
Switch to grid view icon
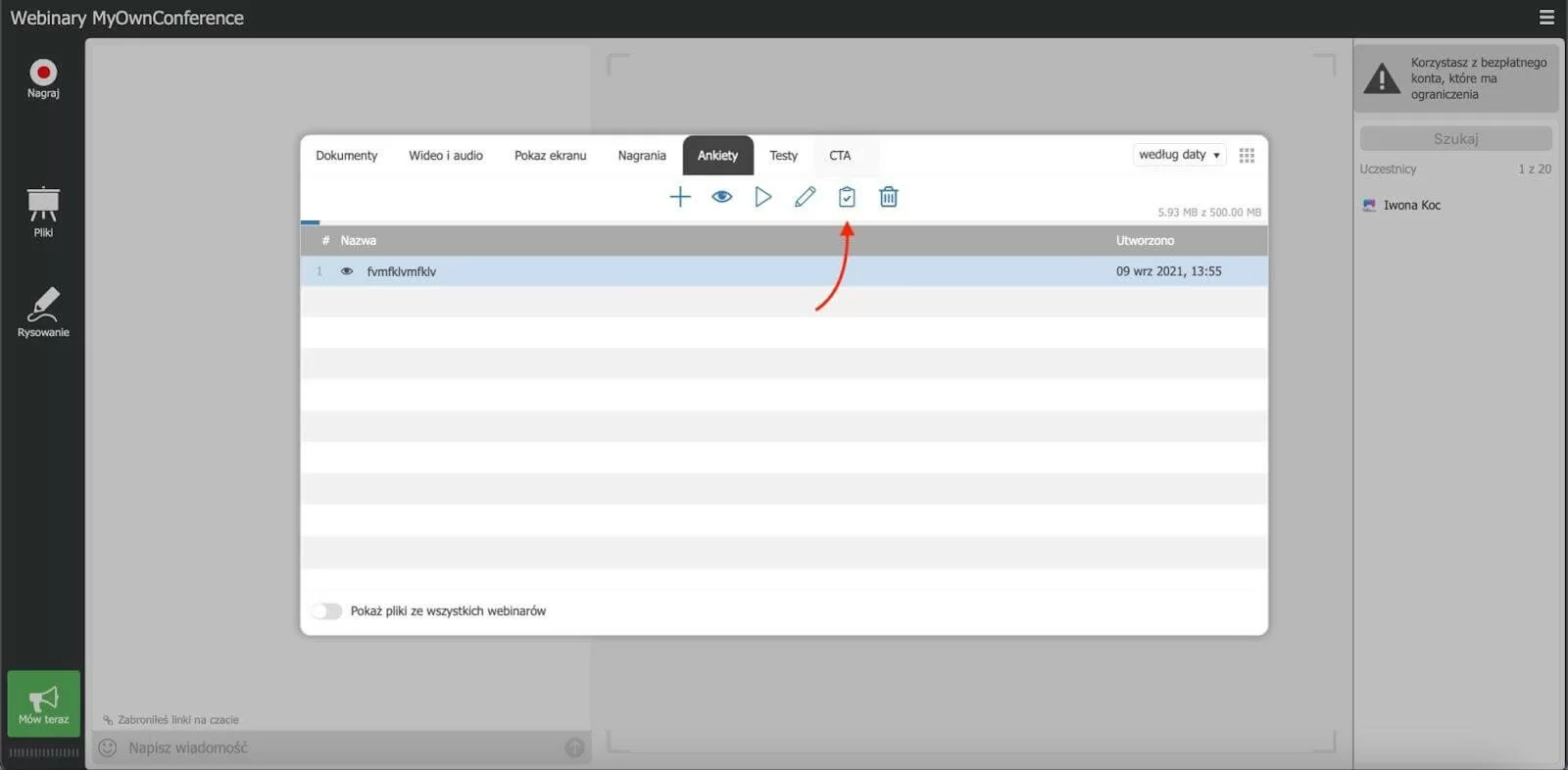point(1247,156)
